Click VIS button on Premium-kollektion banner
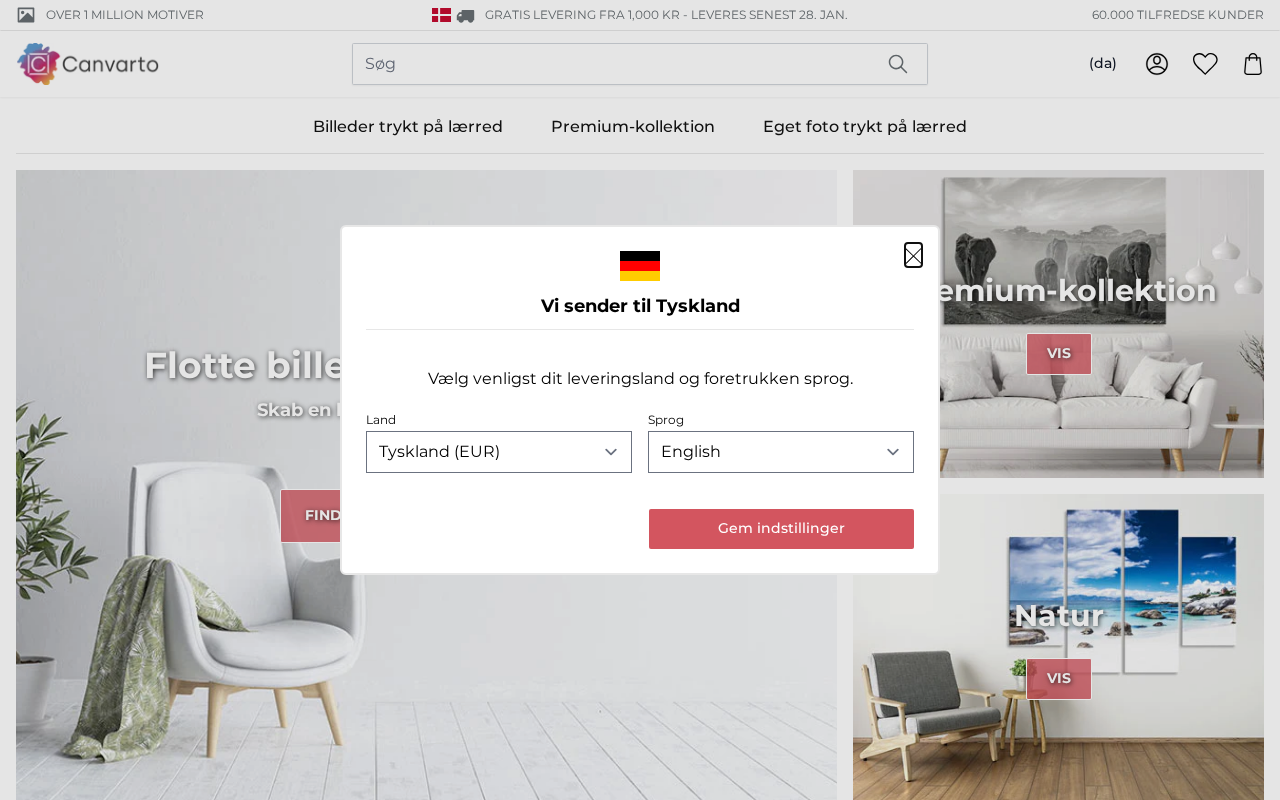Image resolution: width=1280 pixels, height=800 pixels. click(1059, 354)
